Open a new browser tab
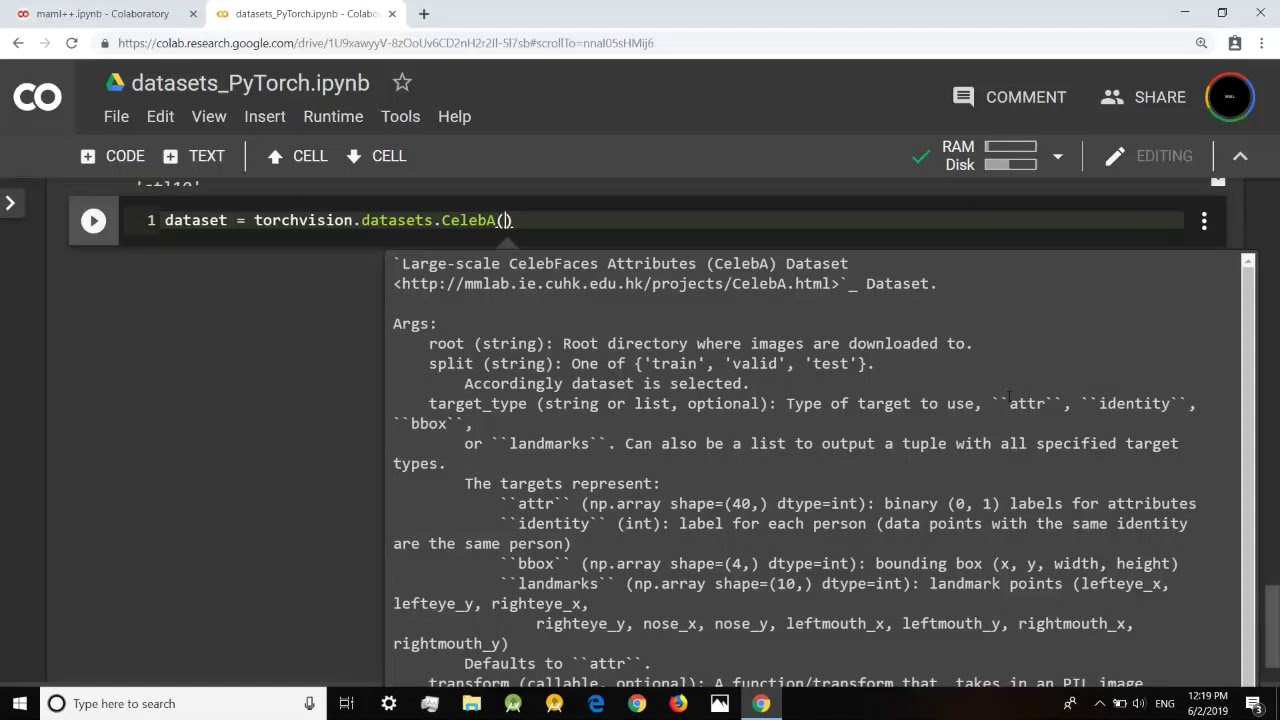This screenshot has width=1280, height=720. click(424, 14)
